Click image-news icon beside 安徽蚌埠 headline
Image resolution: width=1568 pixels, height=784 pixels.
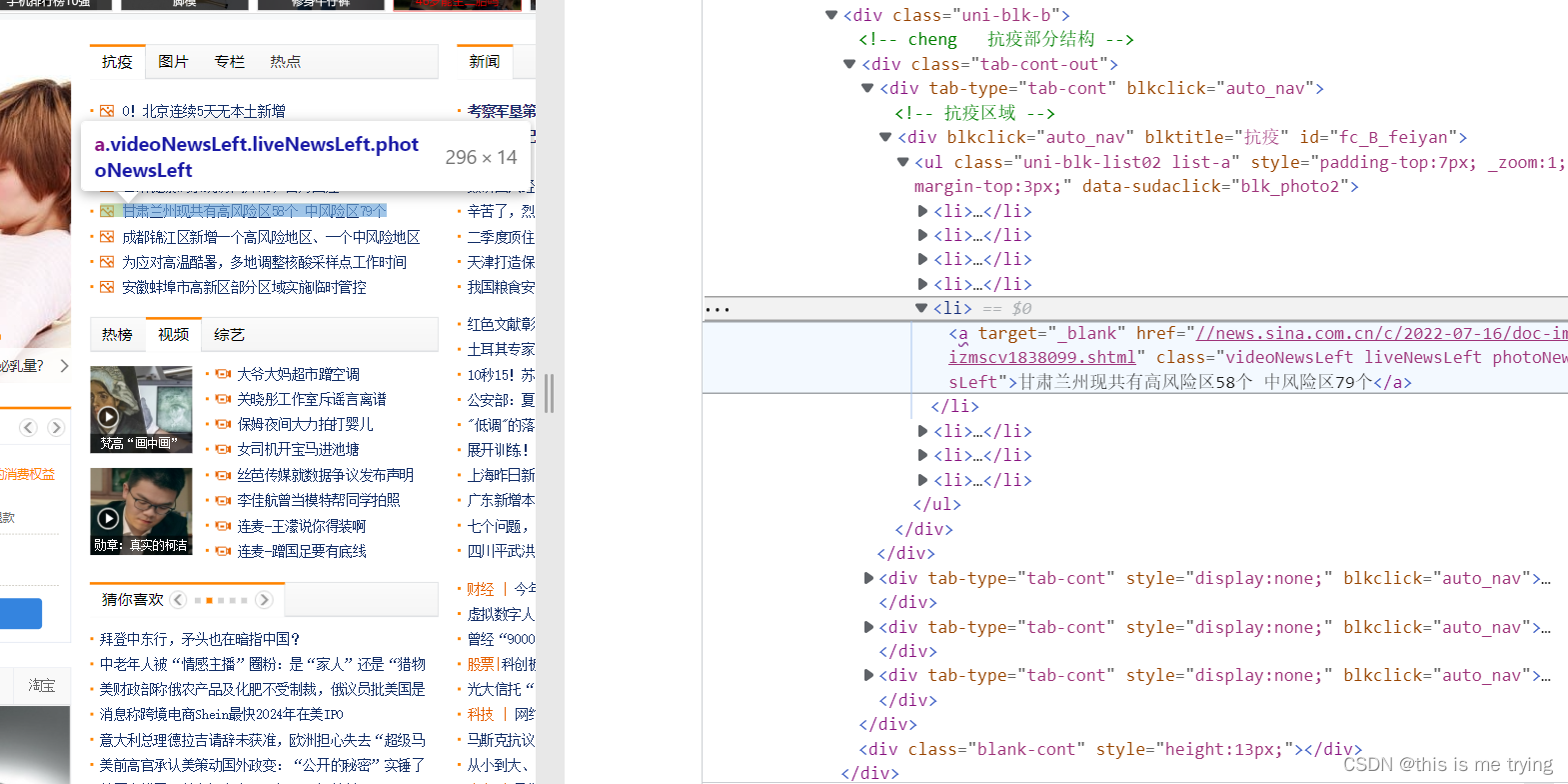click(107, 287)
